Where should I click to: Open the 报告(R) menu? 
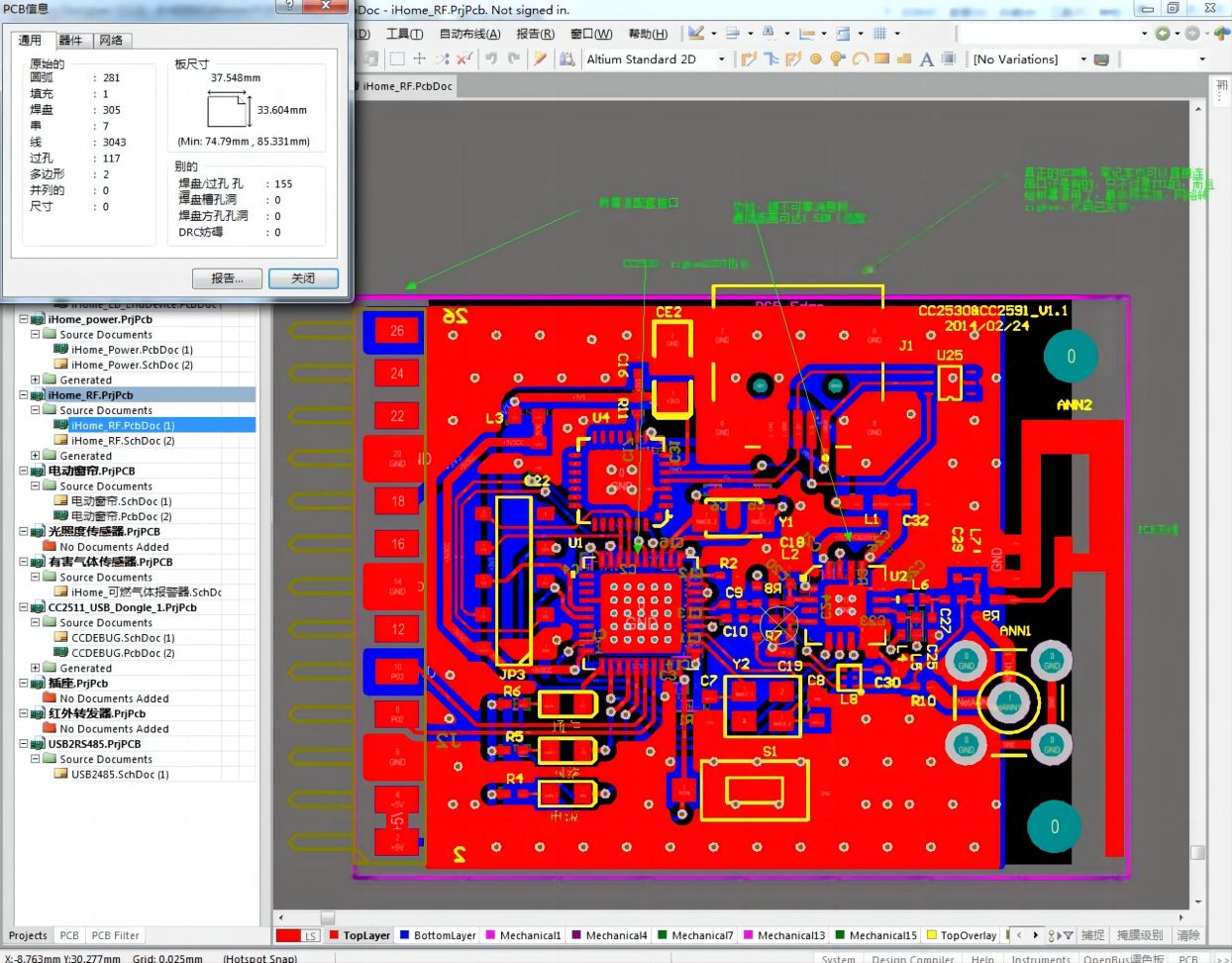point(535,34)
